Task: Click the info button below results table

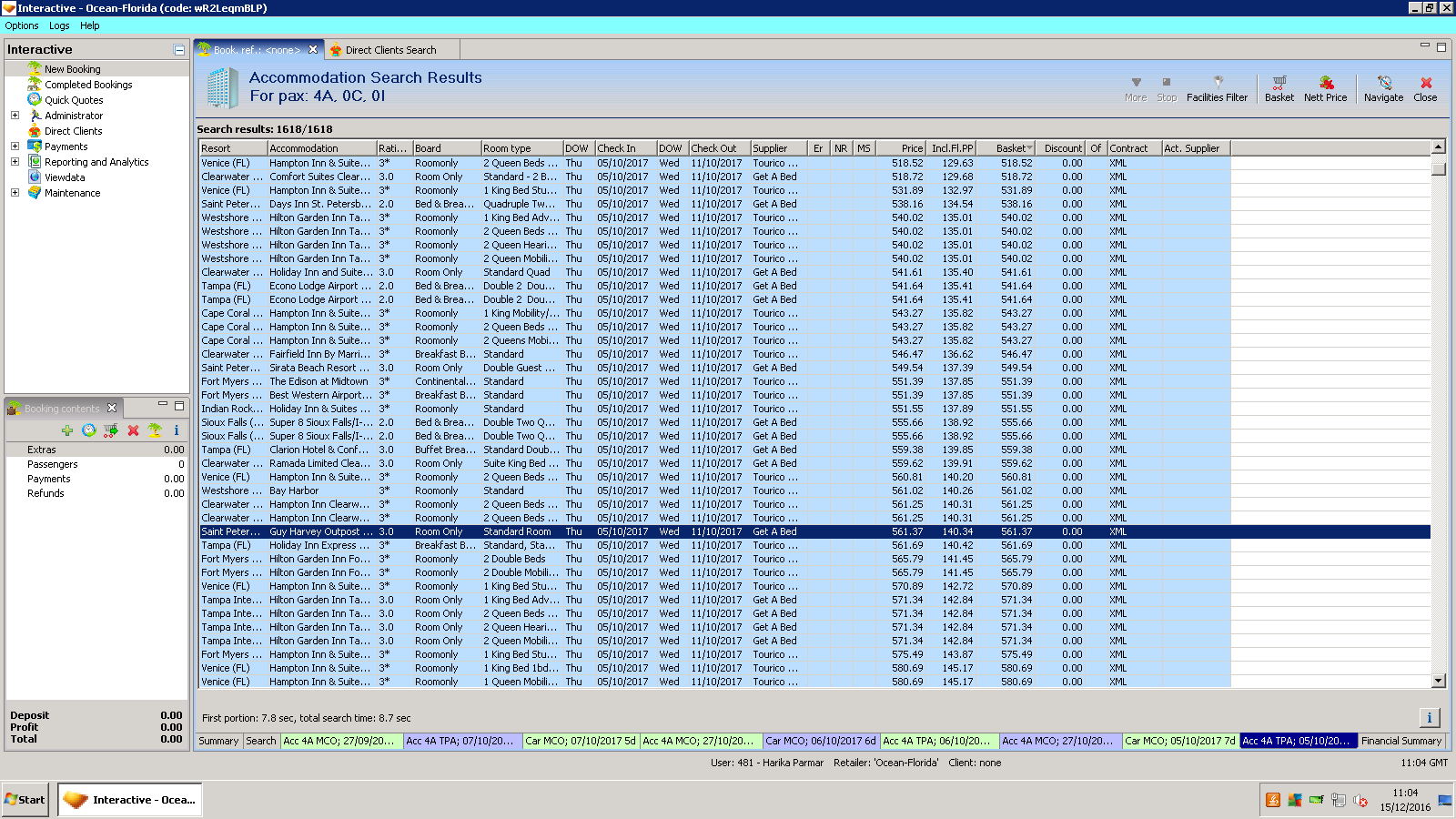Action: tap(1429, 717)
